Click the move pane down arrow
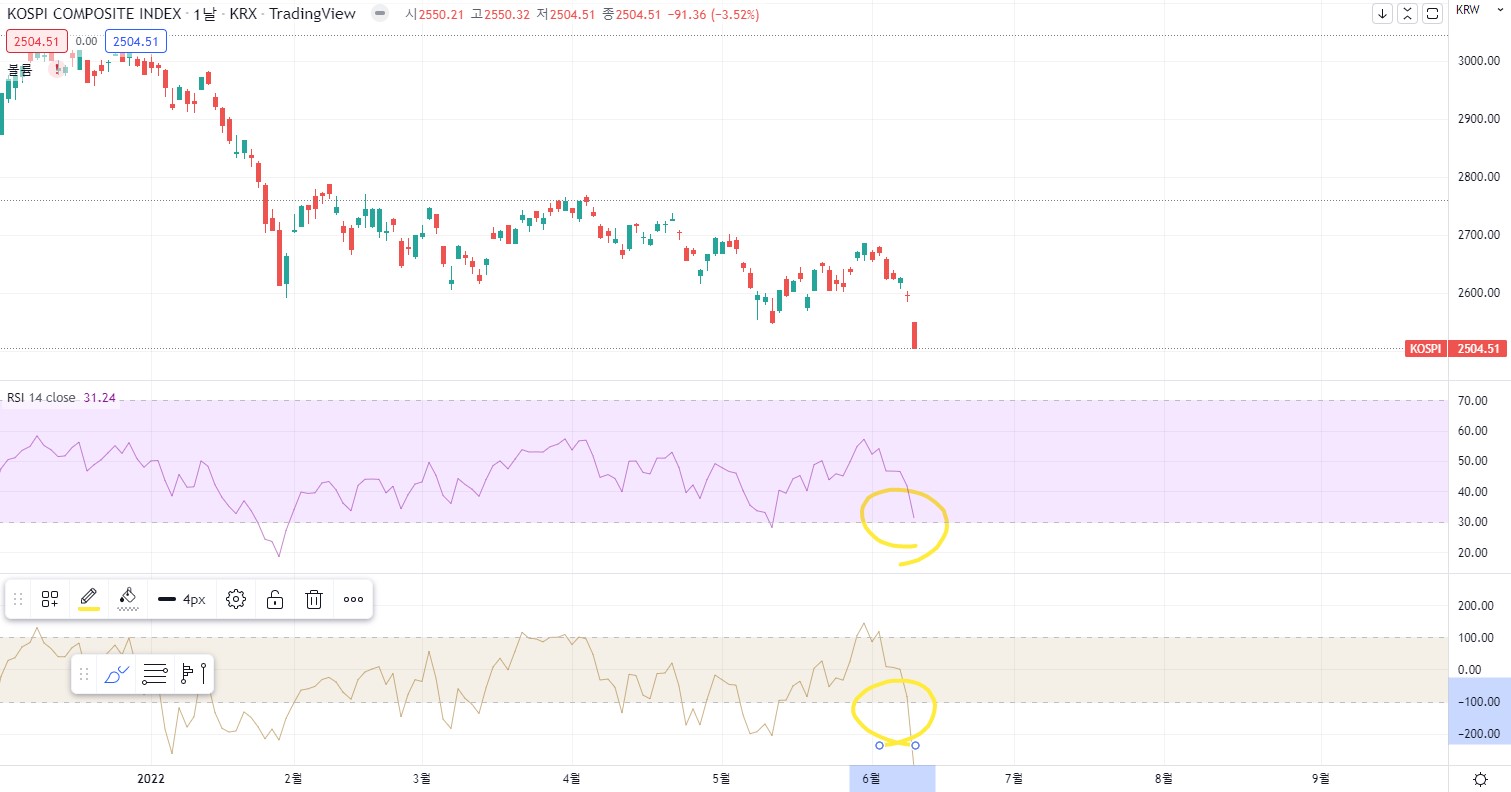The image size is (1511, 792). pos(1383,13)
